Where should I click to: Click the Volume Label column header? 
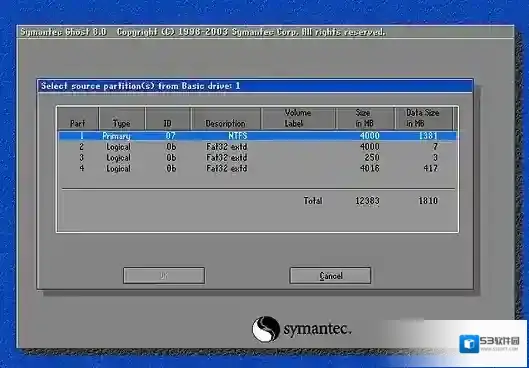coord(298,118)
